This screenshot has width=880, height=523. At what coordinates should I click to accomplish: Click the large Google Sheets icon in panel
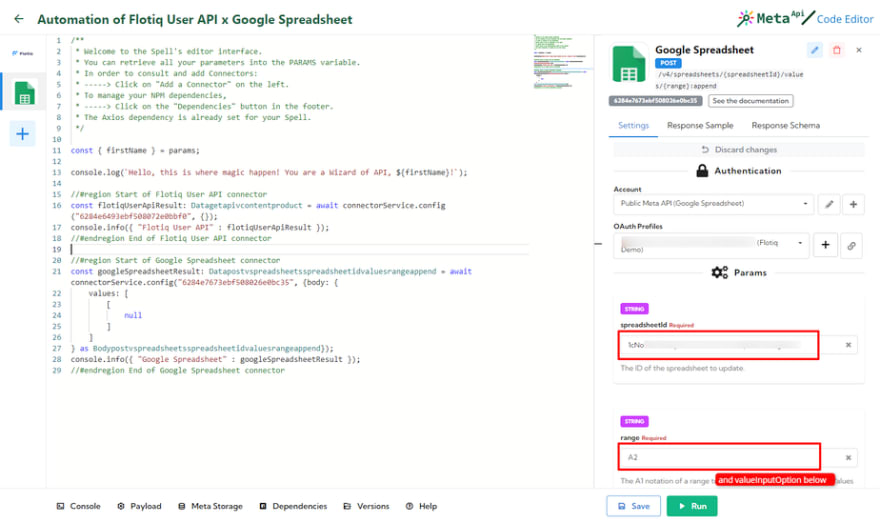coord(629,65)
